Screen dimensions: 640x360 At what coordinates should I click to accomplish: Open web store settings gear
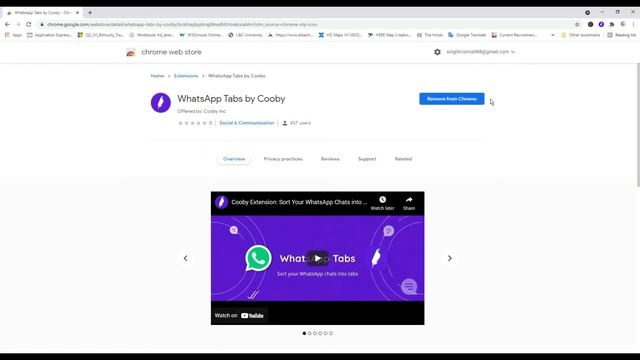click(x=437, y=52)
